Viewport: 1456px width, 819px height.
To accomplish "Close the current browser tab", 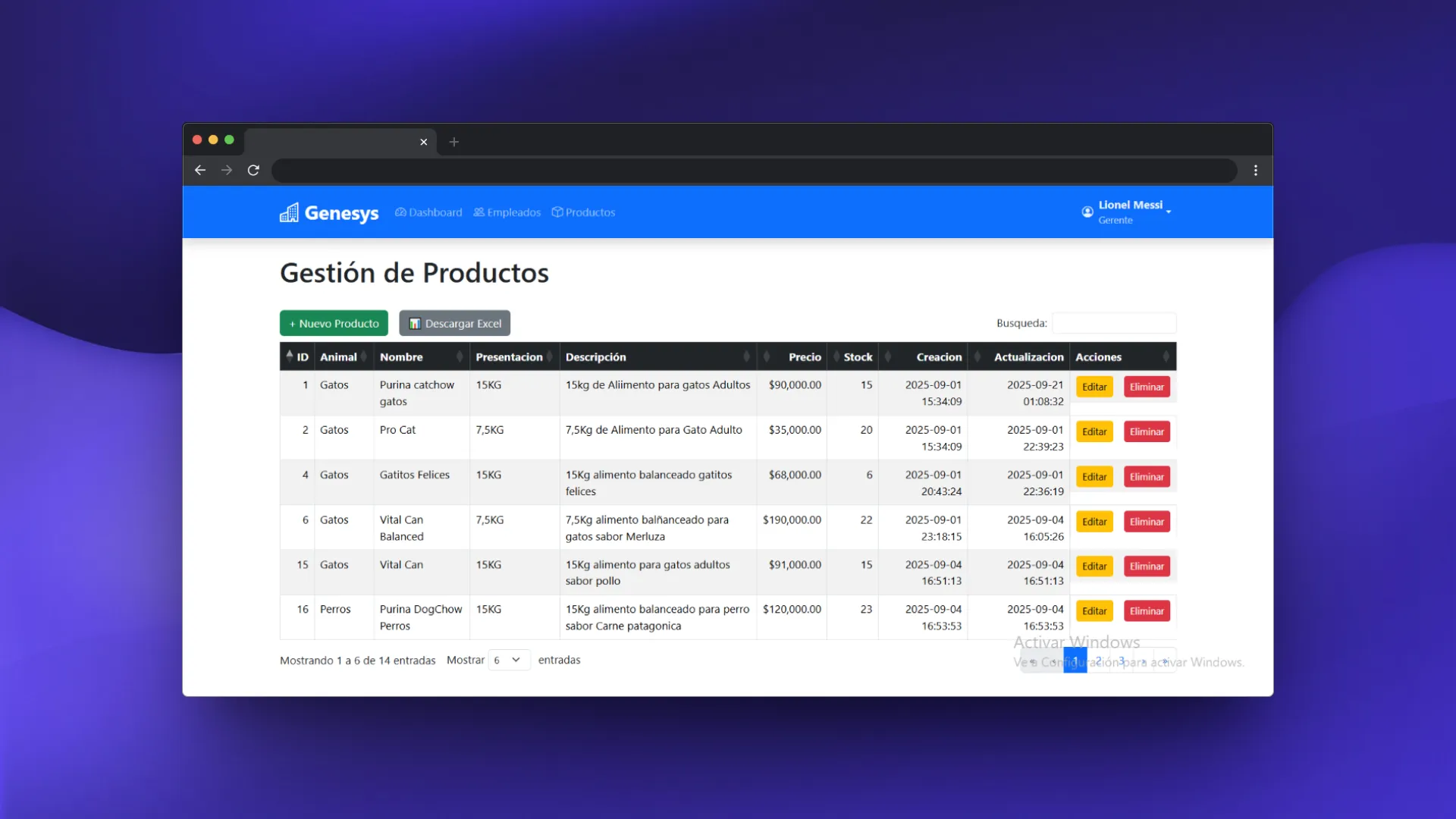I will click(423, 142).
